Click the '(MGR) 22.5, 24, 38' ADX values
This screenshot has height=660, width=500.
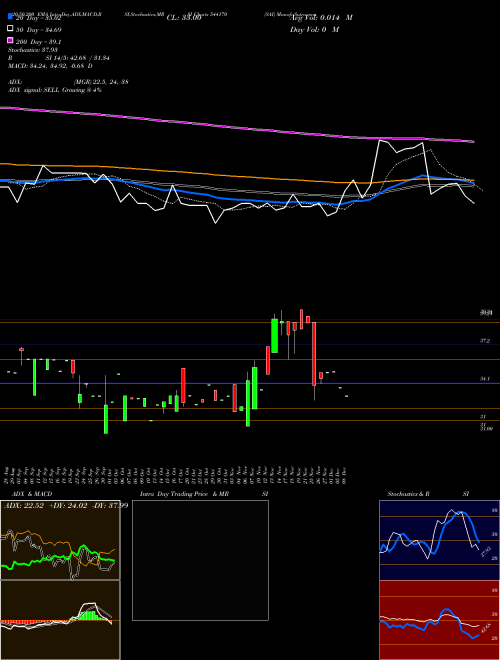click(x=101, y=82)
